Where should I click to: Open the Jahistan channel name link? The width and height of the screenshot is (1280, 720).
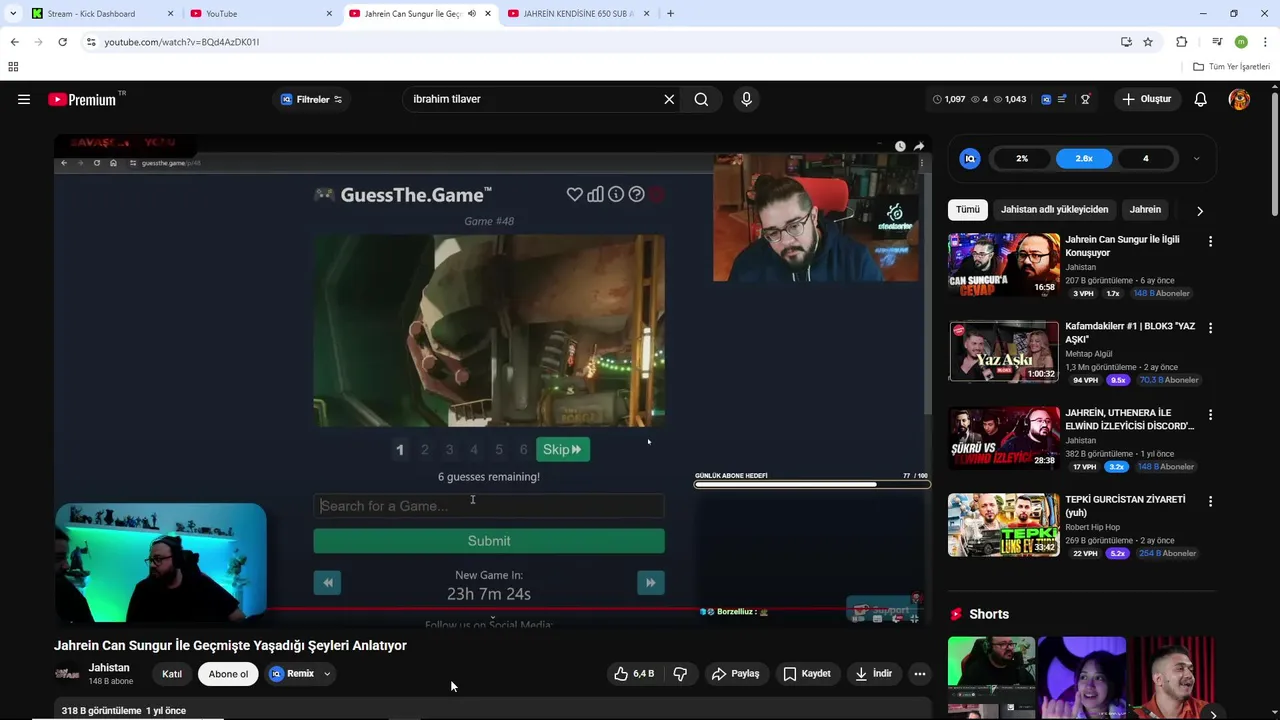(109, 668)
